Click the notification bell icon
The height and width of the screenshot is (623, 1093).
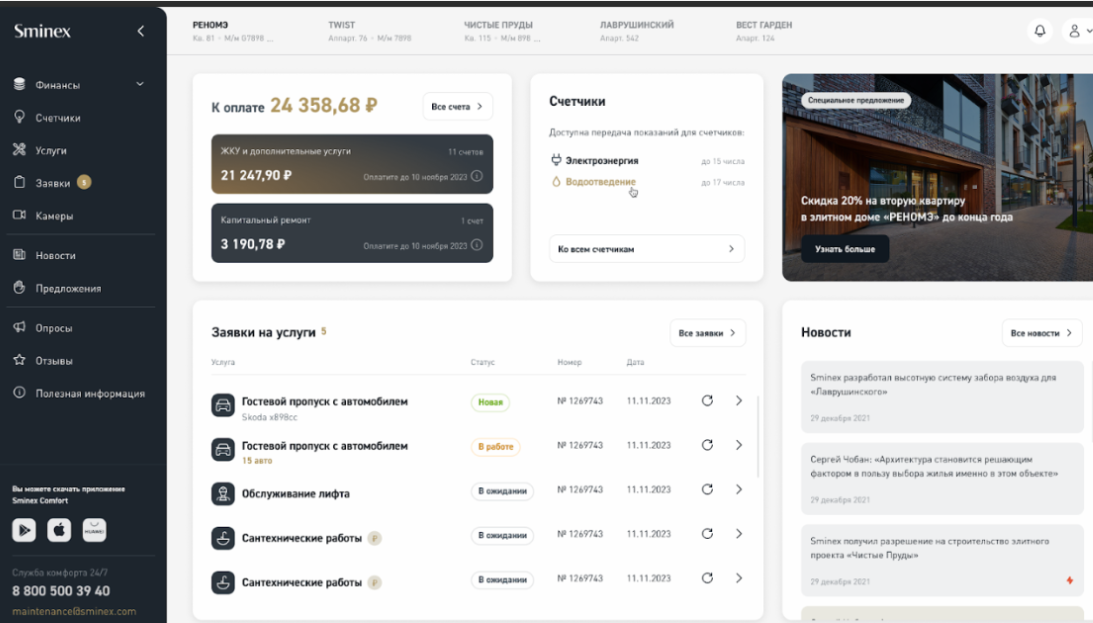1039,30
